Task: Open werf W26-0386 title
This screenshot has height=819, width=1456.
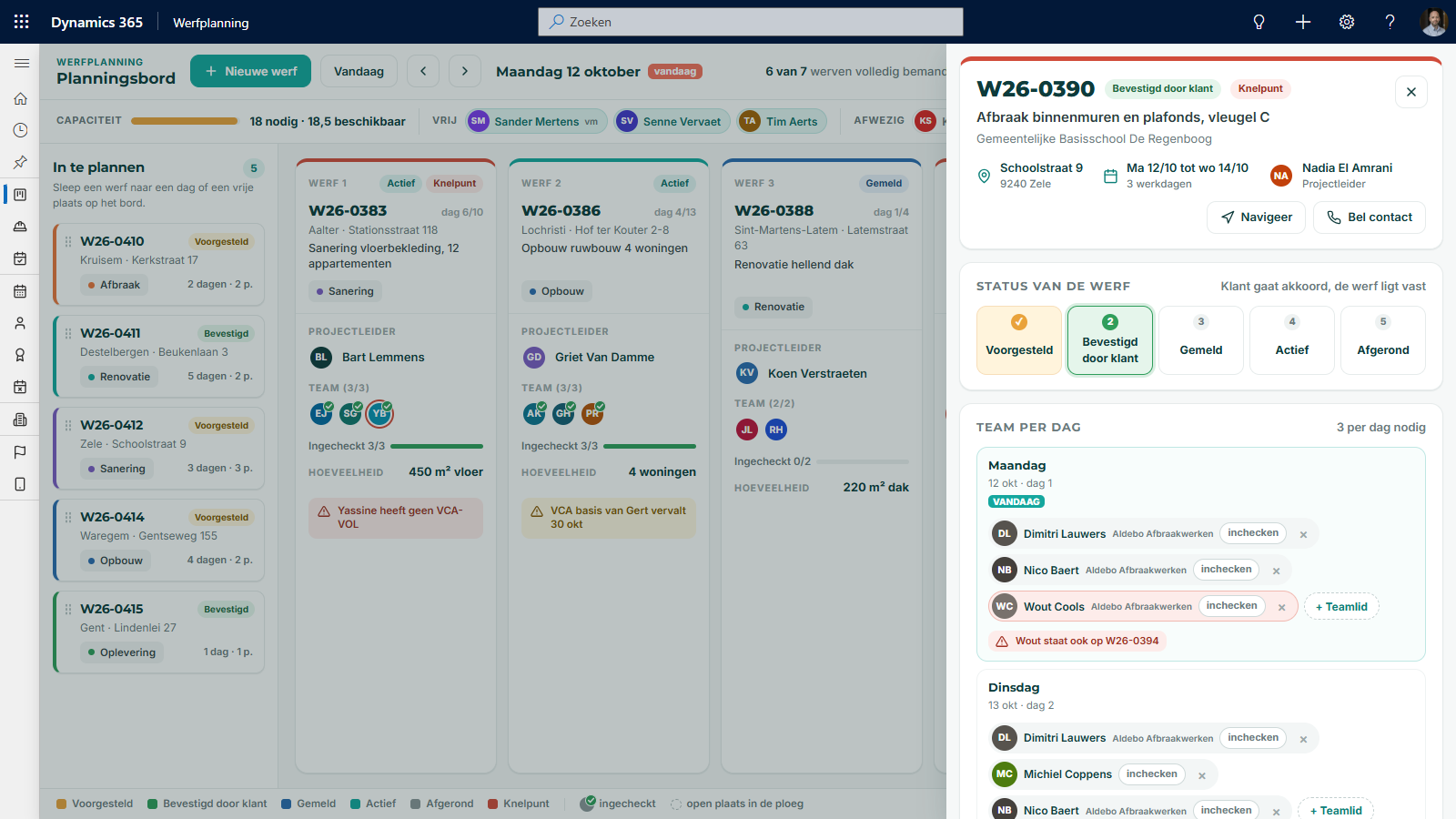Action: pos(561,211)
